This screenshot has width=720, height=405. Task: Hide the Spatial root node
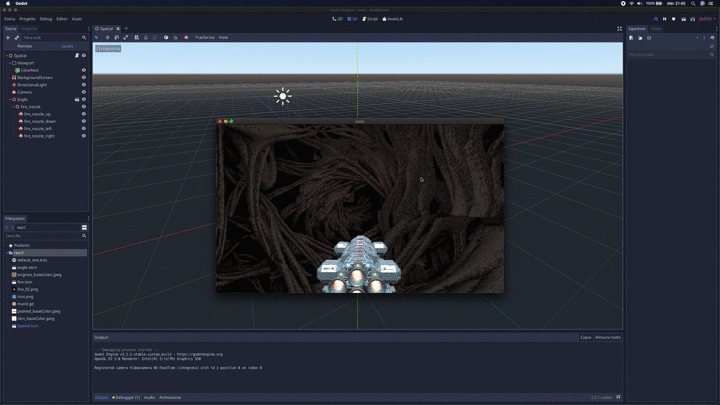[84, 56]
